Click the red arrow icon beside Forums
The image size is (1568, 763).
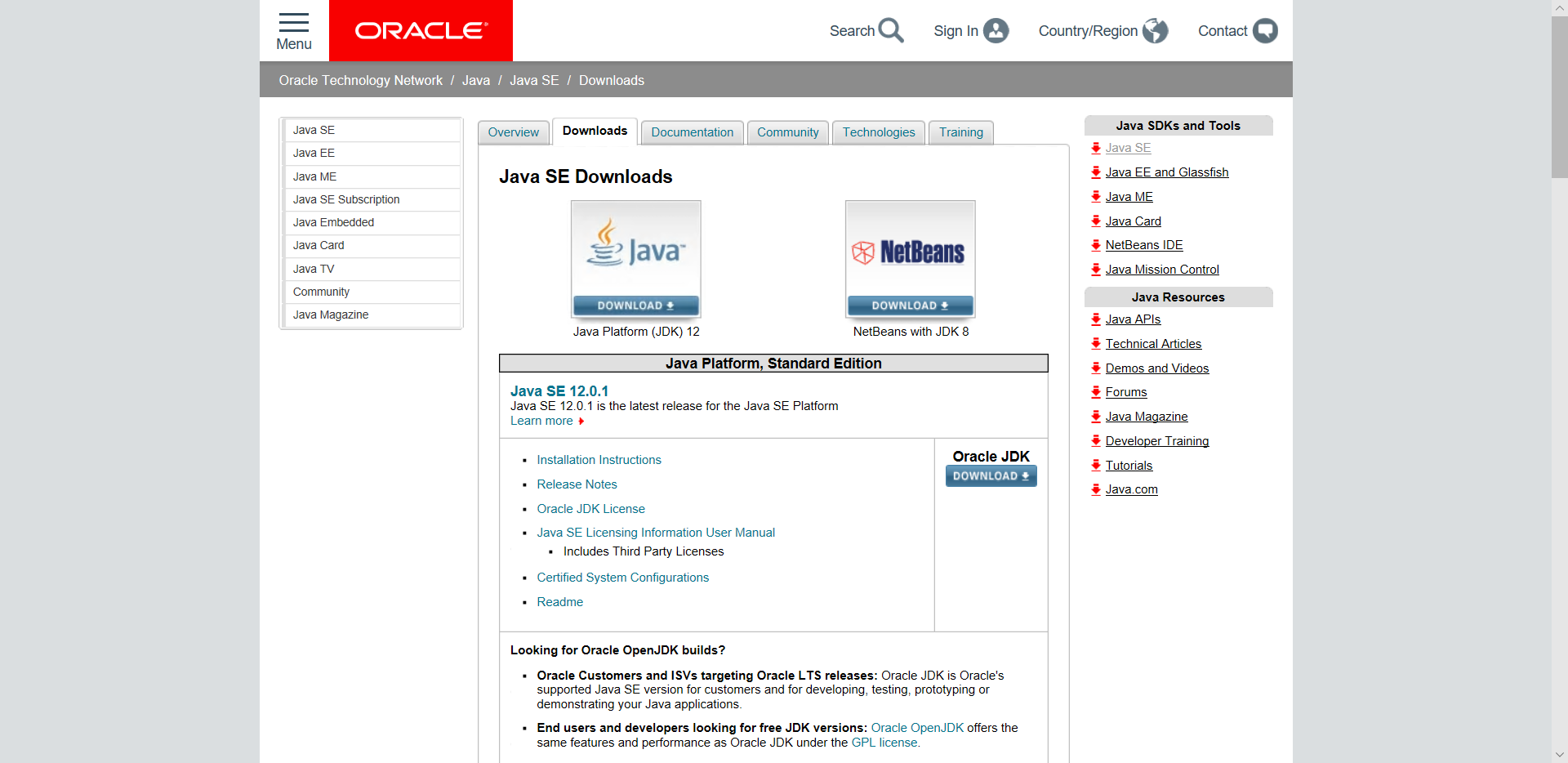coord(1096,392)
